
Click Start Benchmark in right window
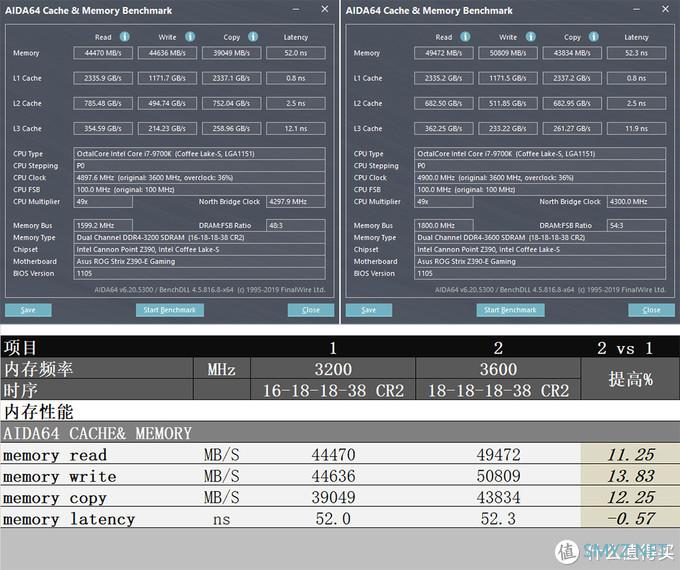pyautogui.click(x=510, y=310)
